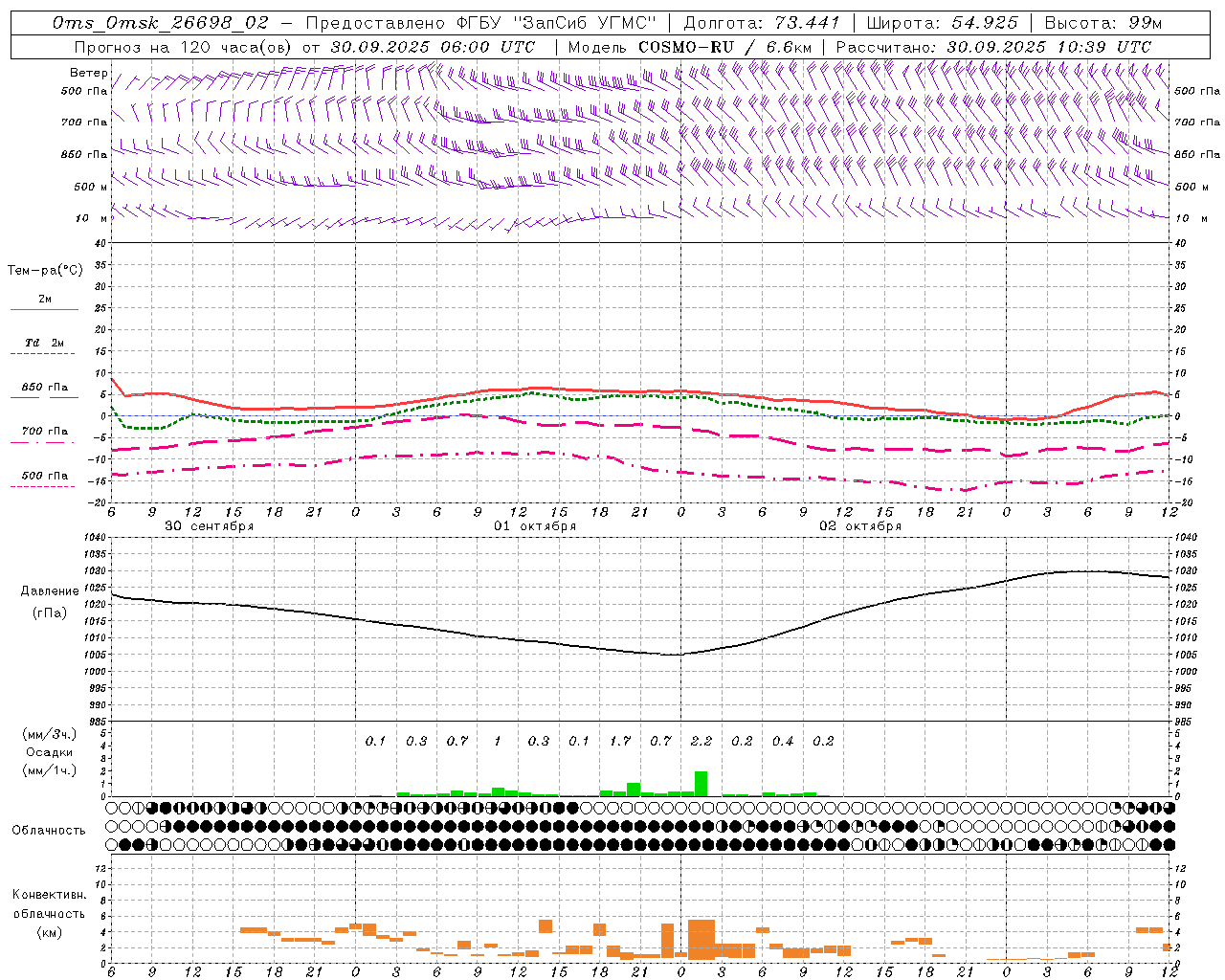
Task: Select the Высота: 99м header entry
Action: tap(1103, 23)
